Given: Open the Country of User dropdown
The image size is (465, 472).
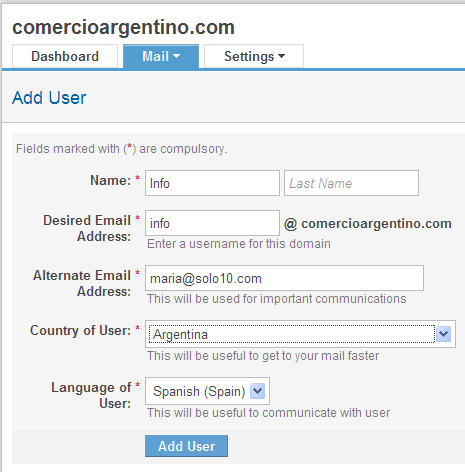Looking at the screenshot, I should click(300, 334).
